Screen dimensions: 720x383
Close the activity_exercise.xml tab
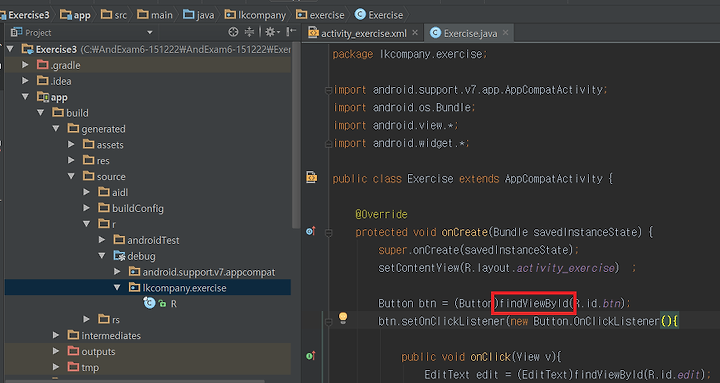[x=415, y=33]
